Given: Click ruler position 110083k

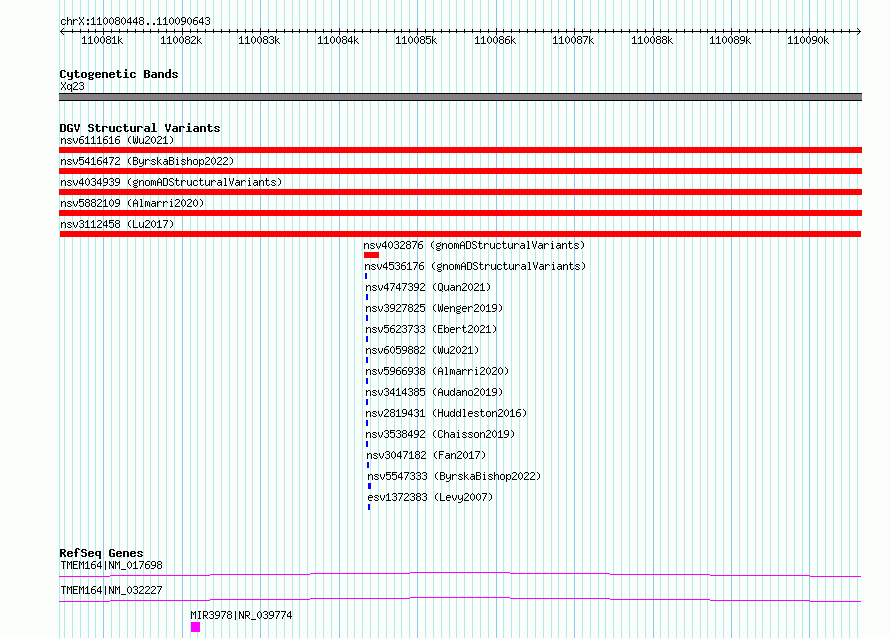Looking at the screenshot, I should 259,40.
